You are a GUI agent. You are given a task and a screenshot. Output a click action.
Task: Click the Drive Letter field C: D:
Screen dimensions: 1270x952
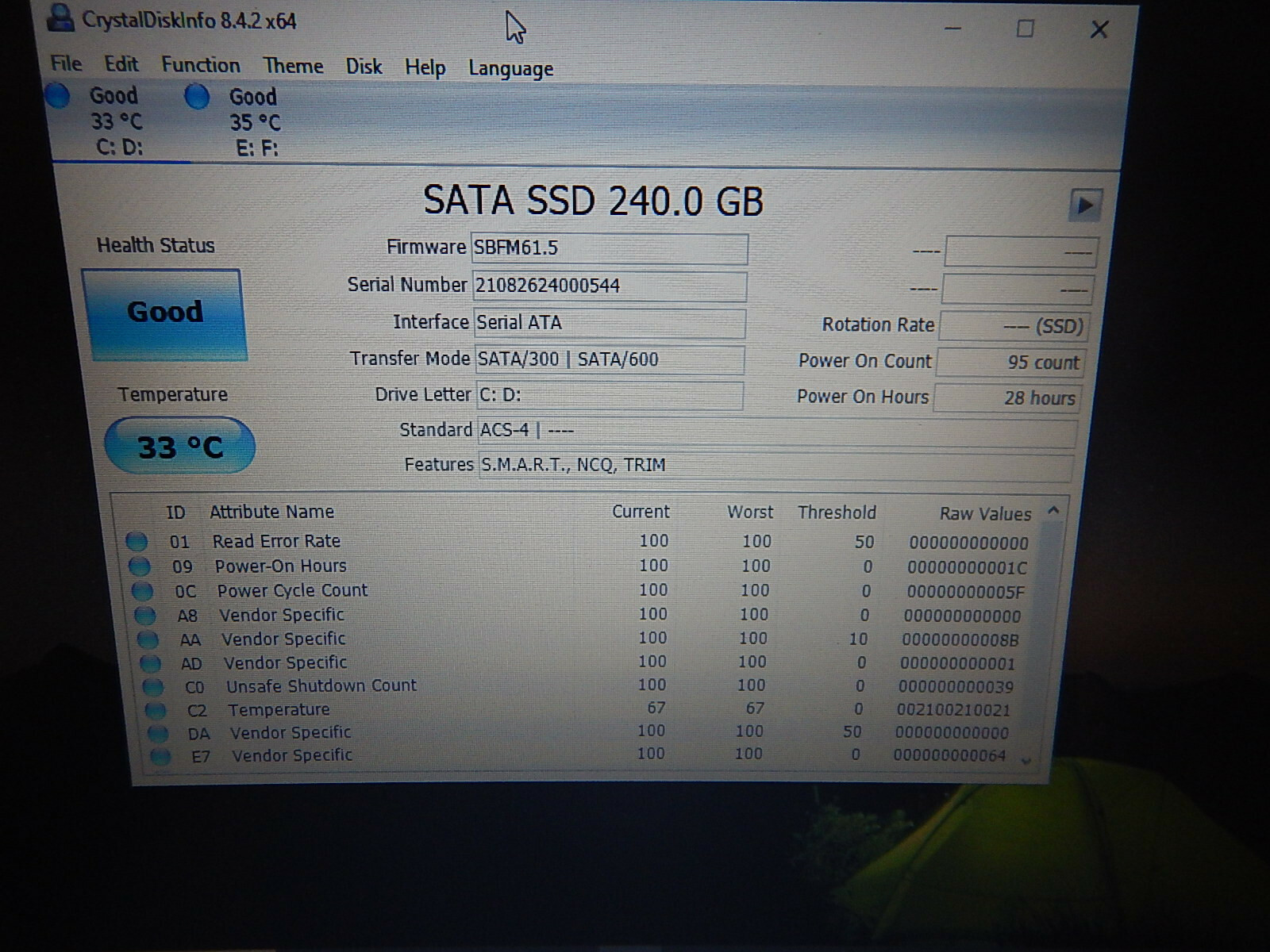[x=610, y=395]
